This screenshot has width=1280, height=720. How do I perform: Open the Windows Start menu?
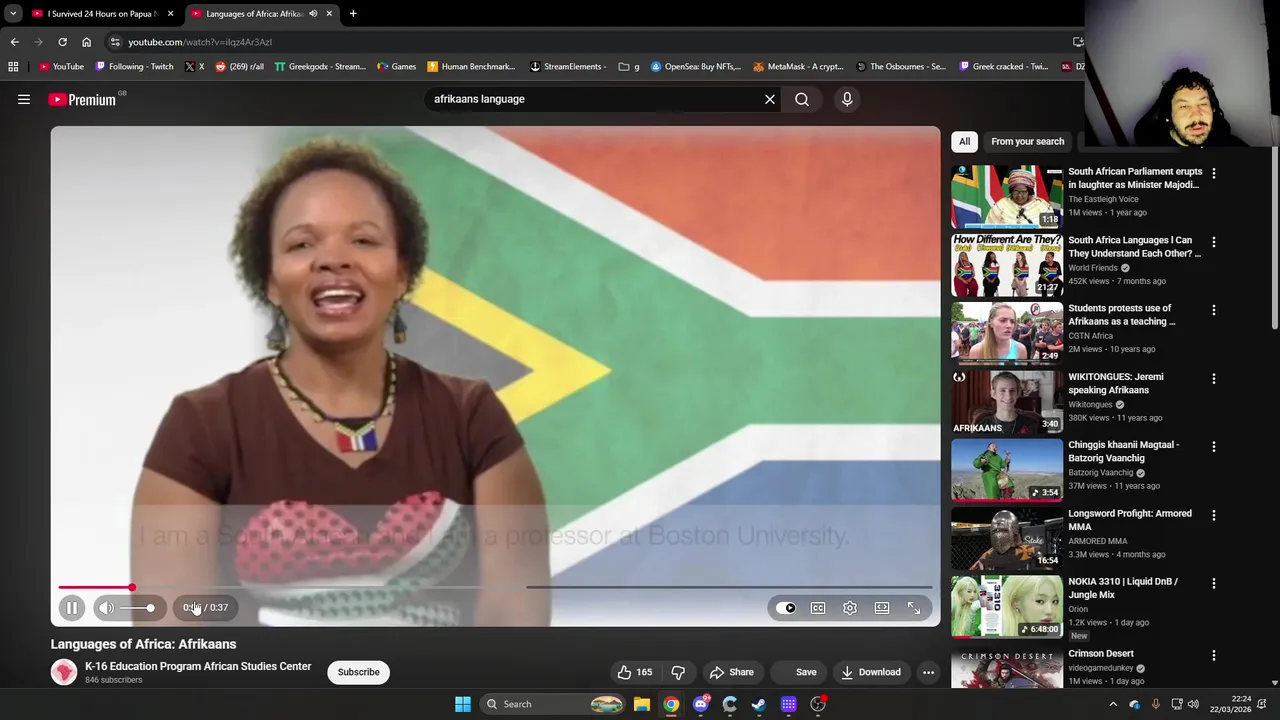(463, 704)
